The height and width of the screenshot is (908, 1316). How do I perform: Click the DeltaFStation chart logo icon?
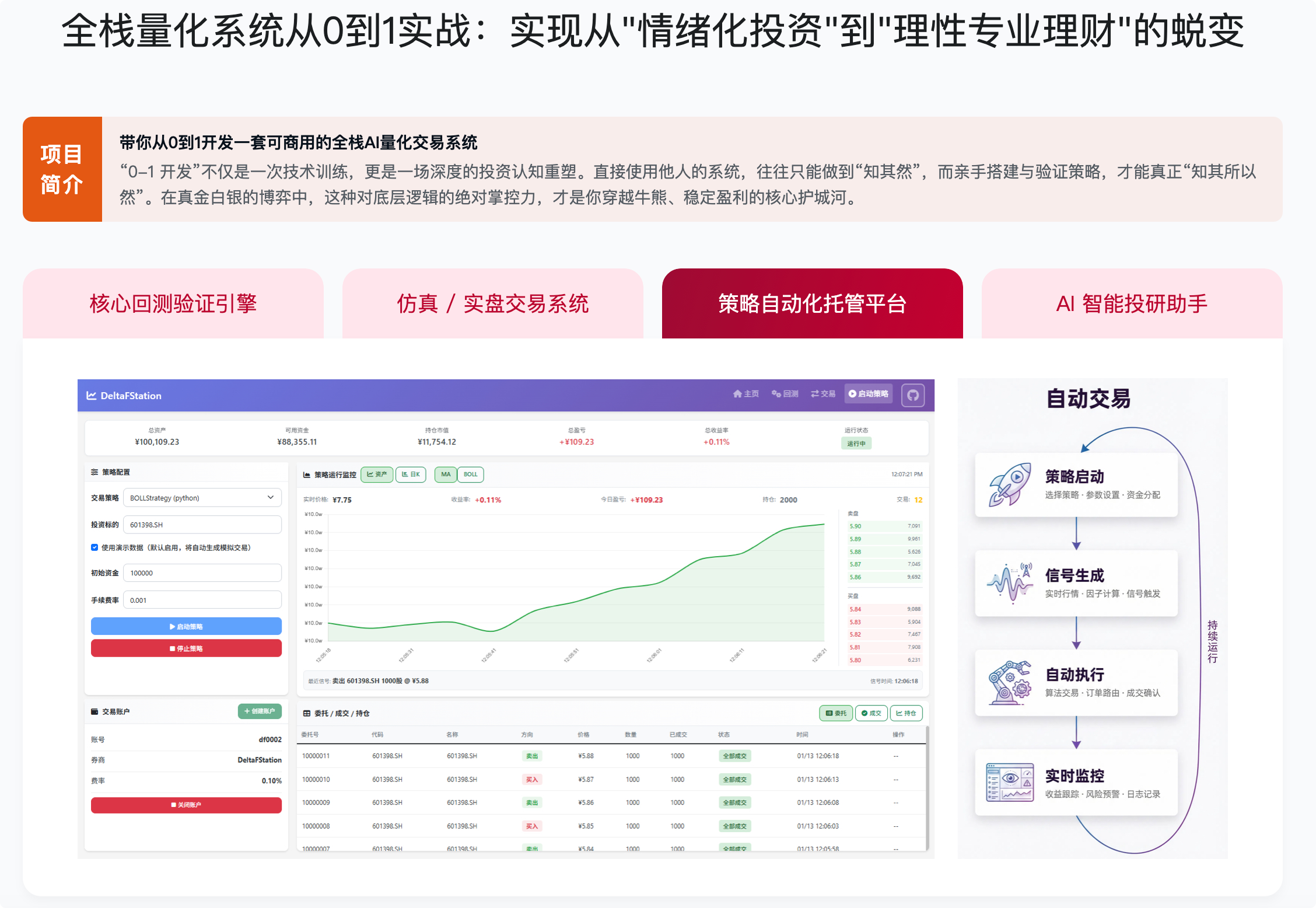(92, 396)
